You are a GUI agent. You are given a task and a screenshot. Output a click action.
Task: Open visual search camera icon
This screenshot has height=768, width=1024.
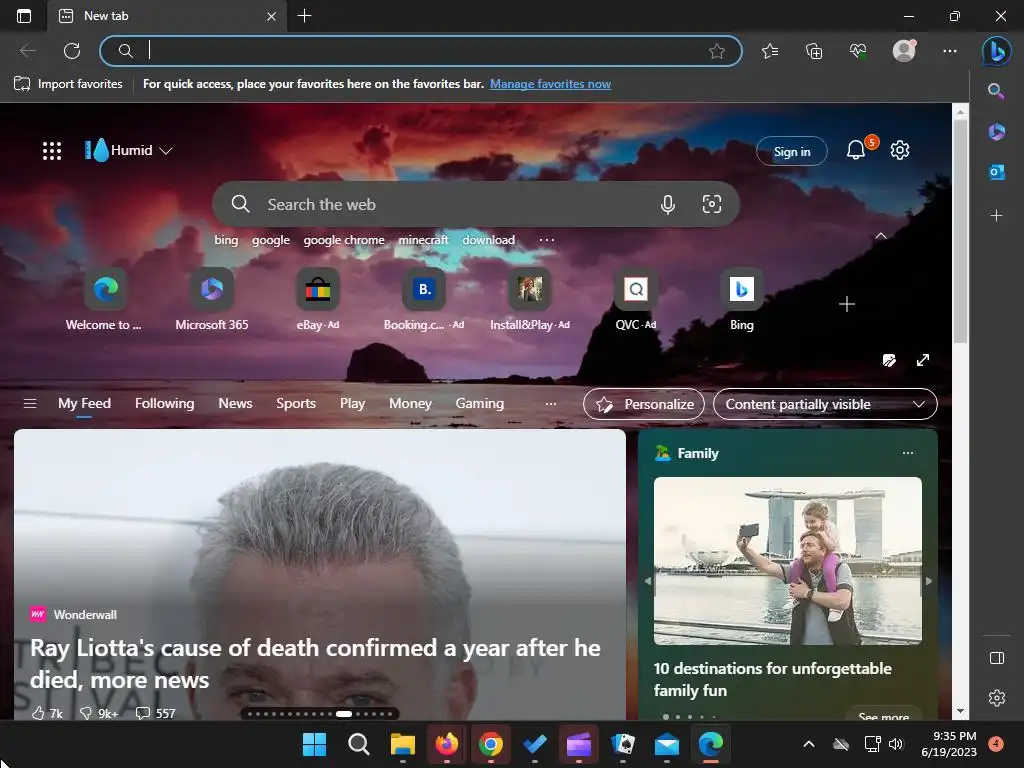(x=712, y=204)
